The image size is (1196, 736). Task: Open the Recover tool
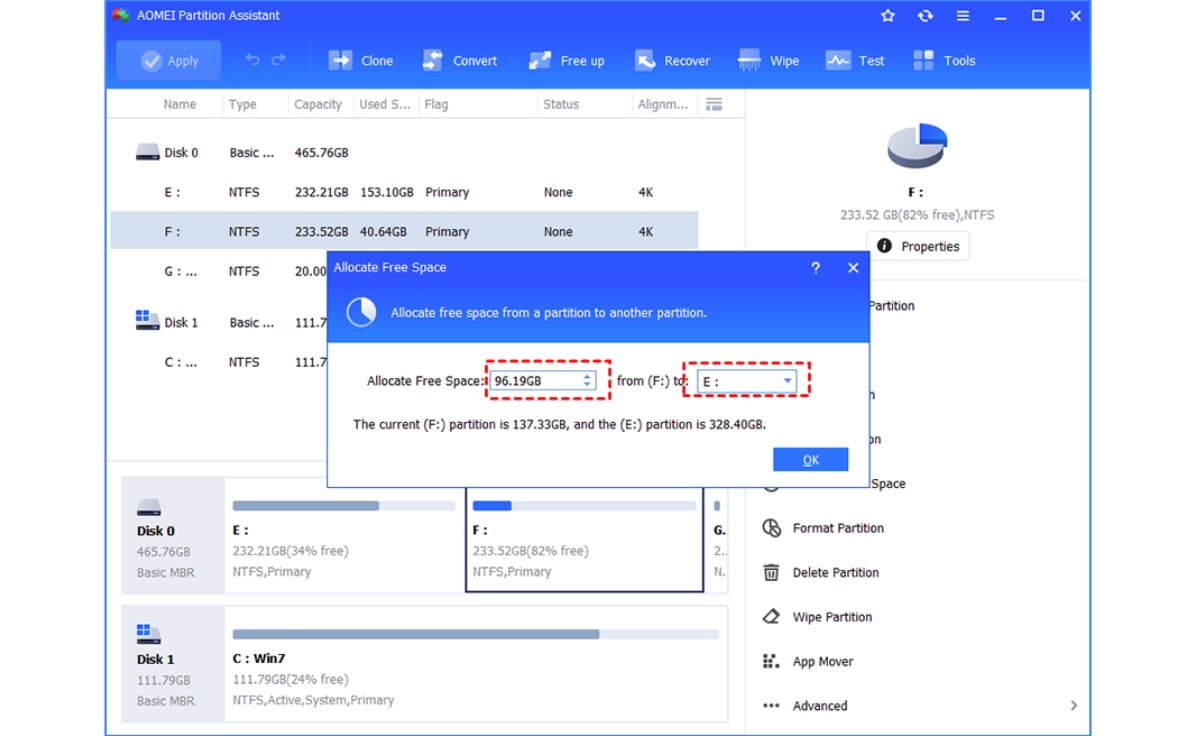(x=672, y=60)
